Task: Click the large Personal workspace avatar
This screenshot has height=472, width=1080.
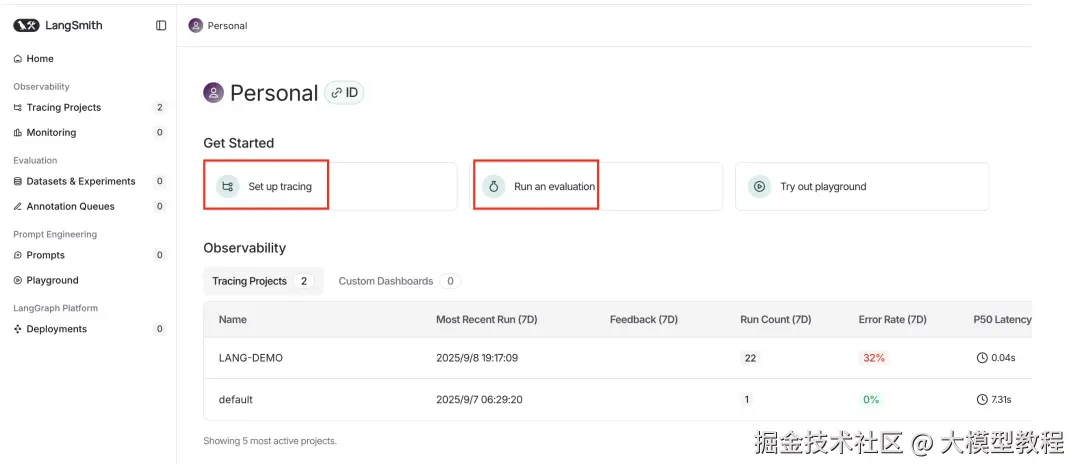Action: point(214,92)
